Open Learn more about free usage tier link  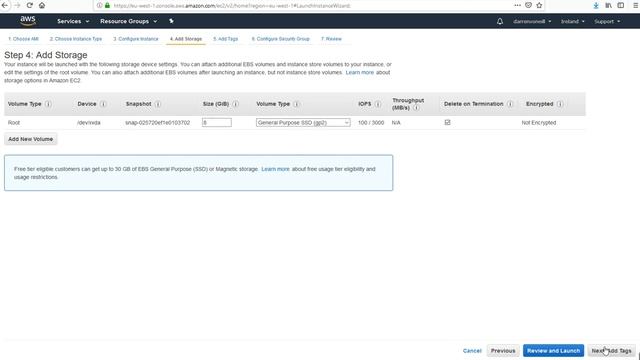[276, 169]
